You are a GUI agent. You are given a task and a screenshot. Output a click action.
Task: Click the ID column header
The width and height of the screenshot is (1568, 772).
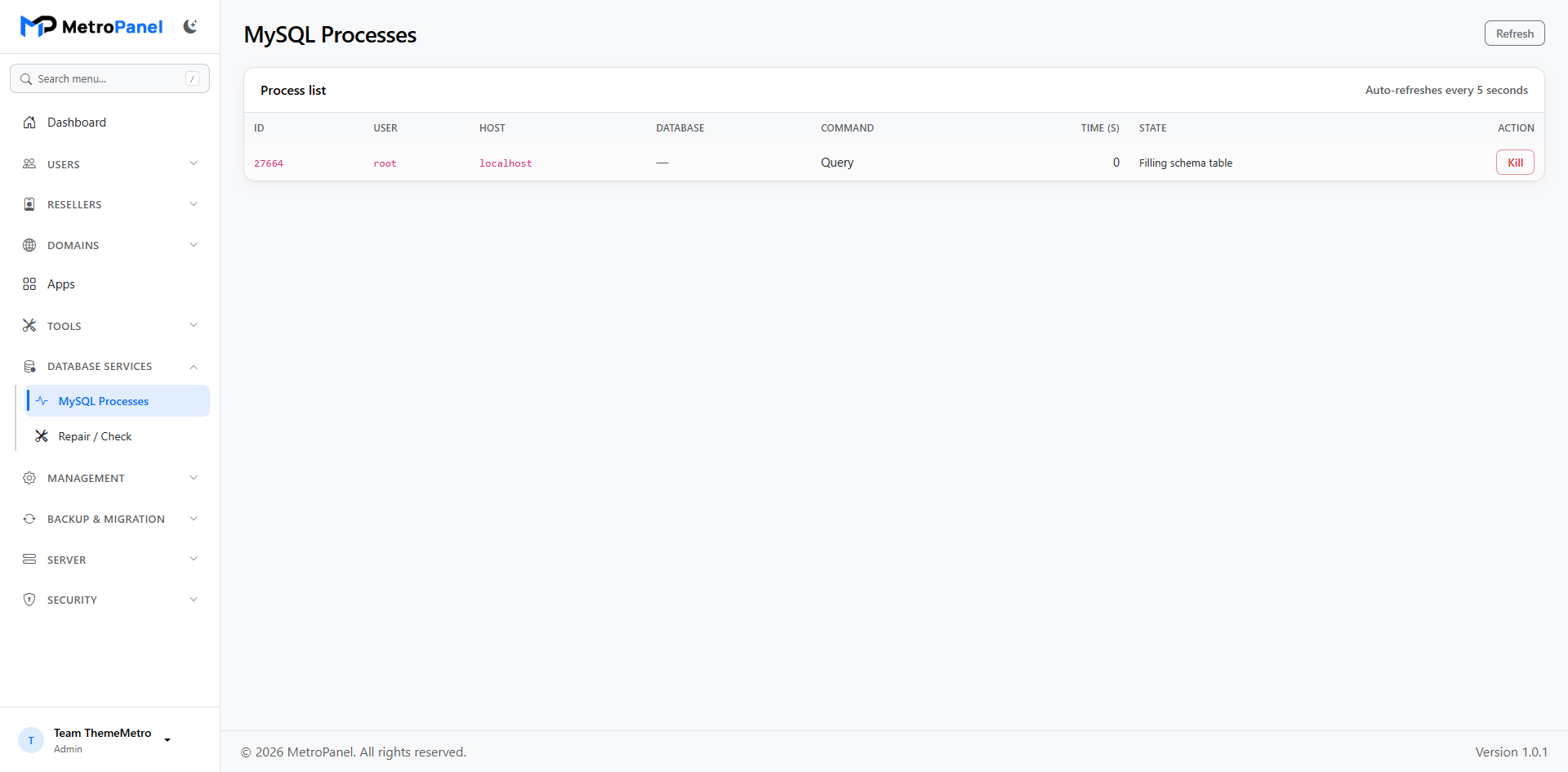(259, 128)
